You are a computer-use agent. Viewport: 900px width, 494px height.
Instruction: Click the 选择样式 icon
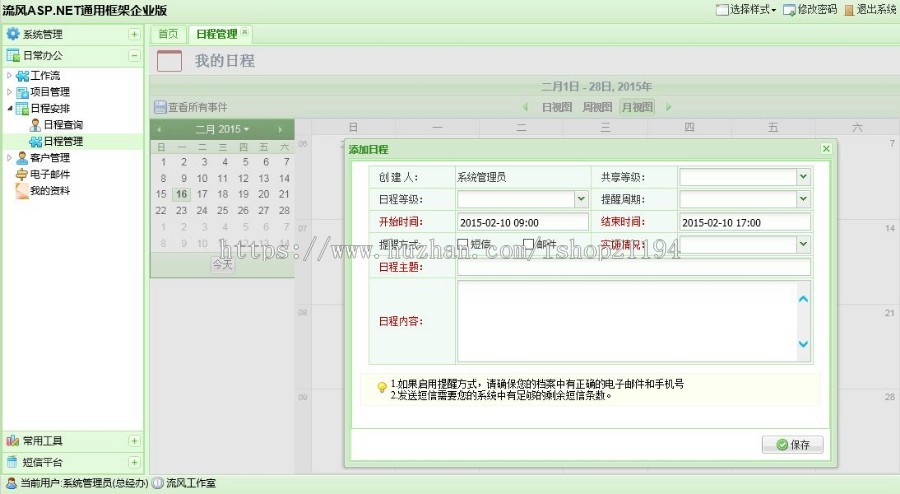point(722,10)
